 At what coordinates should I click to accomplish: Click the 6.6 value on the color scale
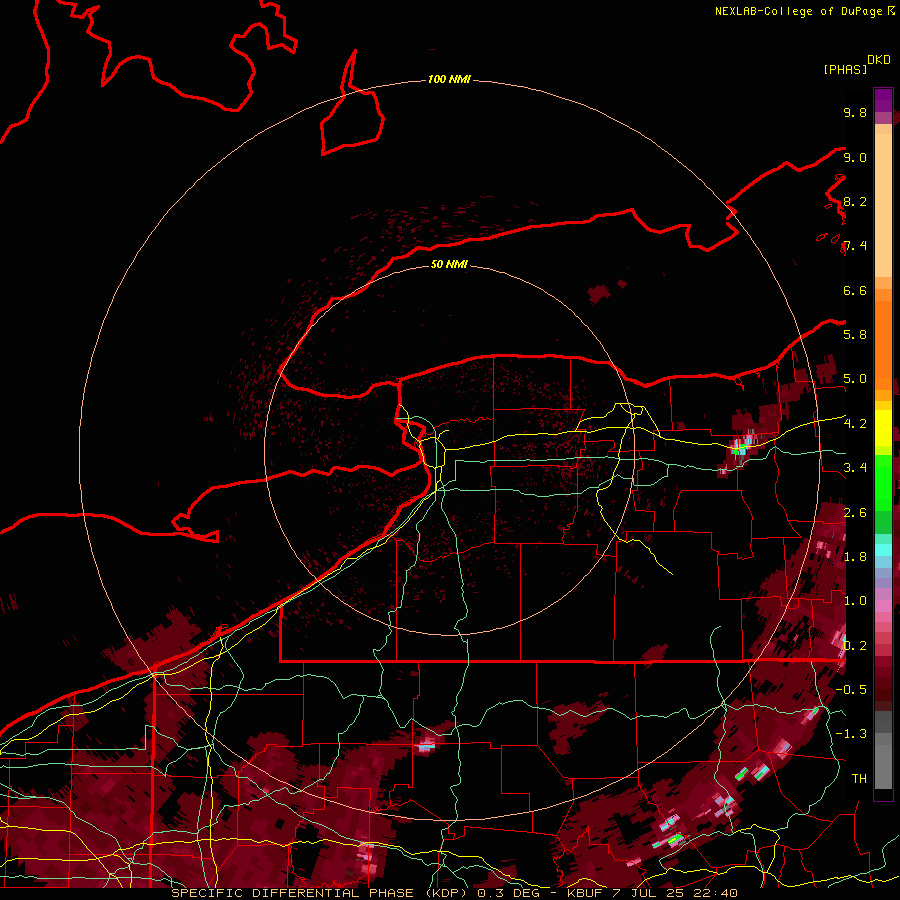coord(855,290)
